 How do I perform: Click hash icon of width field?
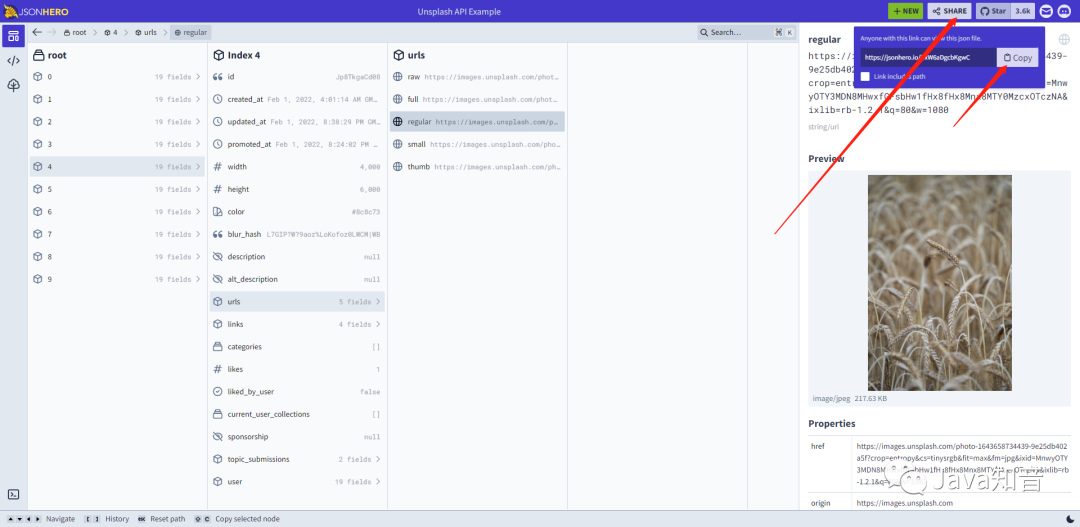click(218, 167)
